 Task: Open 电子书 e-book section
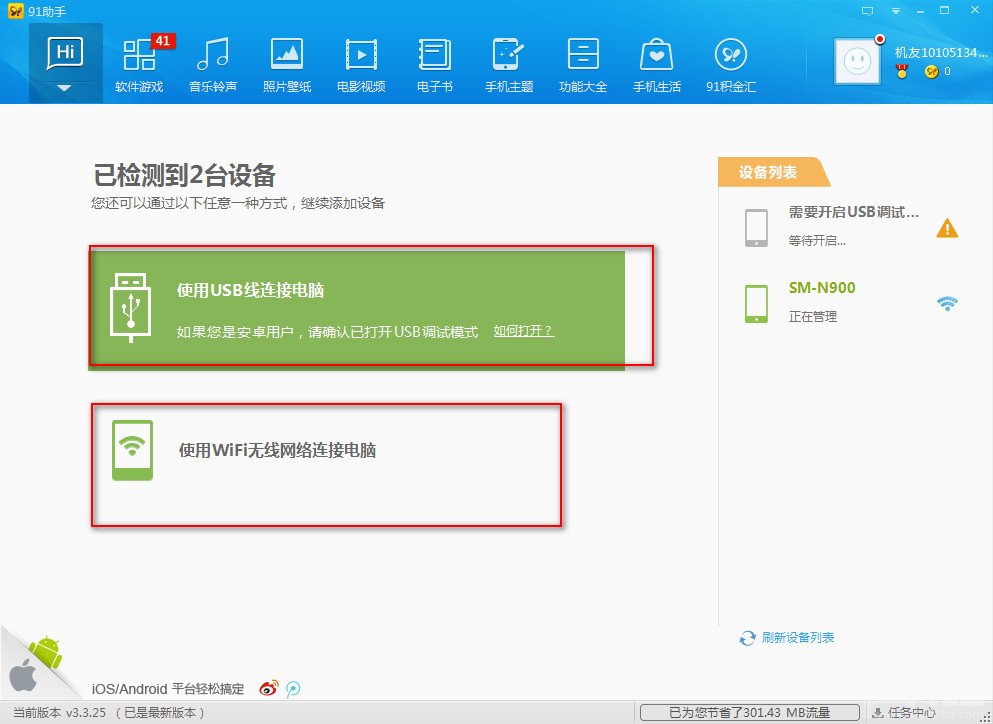click(434, 65)
